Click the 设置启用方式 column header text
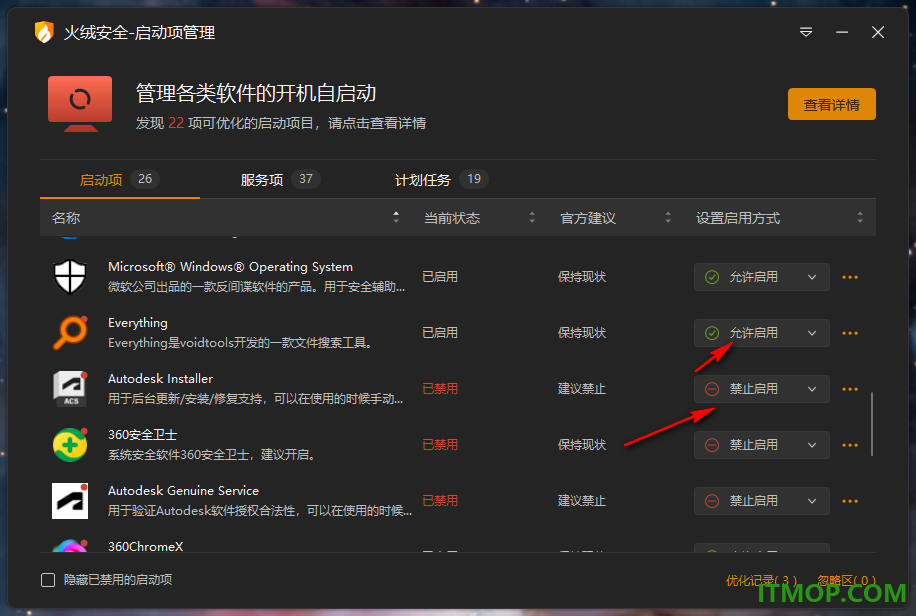 click(738, 218)
